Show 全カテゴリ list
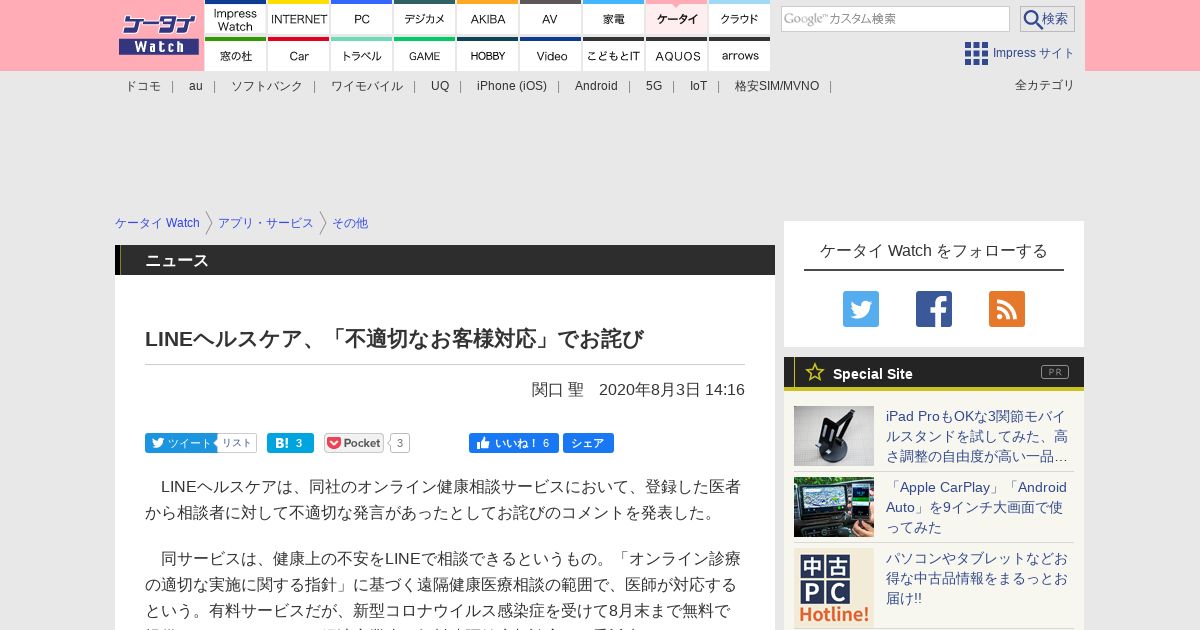The image size is (1200, 630). (1045, 85)
